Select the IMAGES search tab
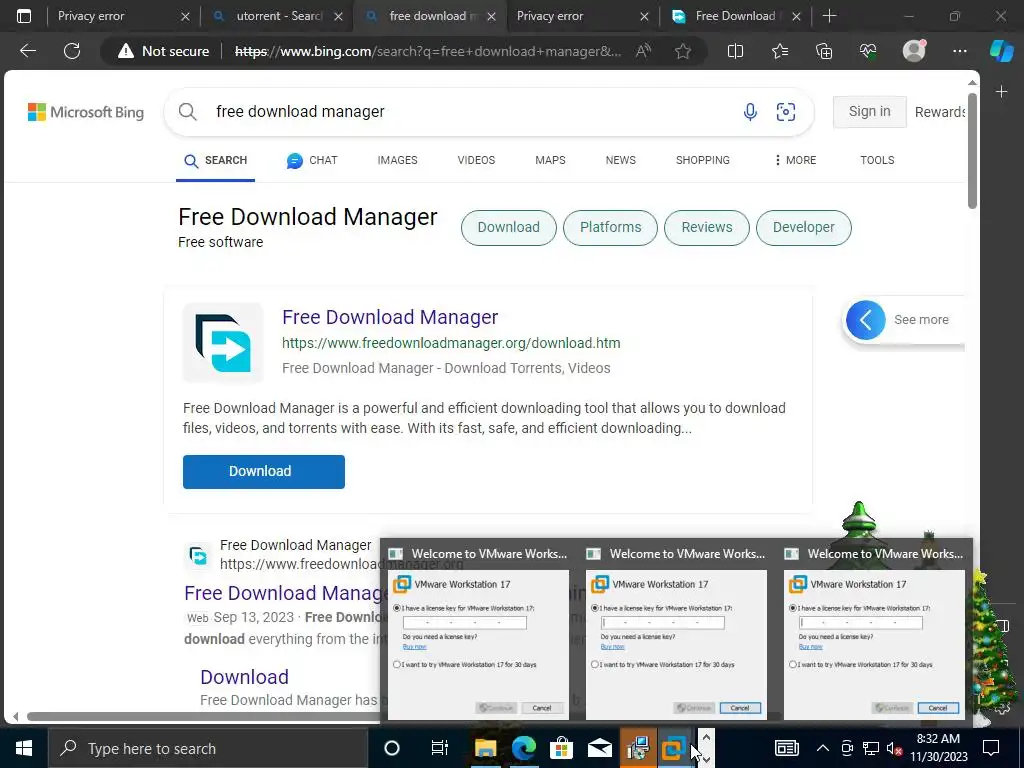The image size is (1024, 768). (397, 161)
